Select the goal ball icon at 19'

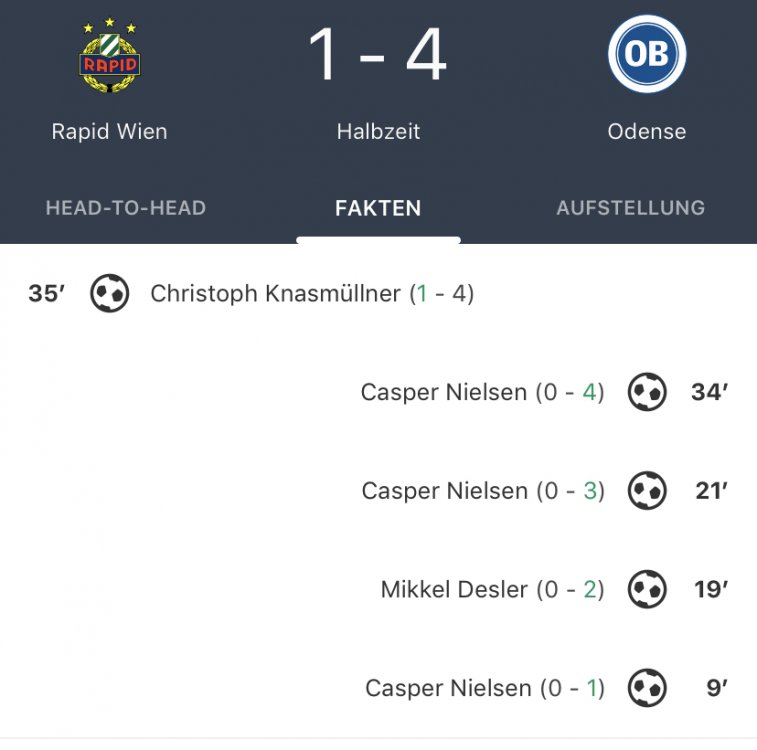coord(647,589)
